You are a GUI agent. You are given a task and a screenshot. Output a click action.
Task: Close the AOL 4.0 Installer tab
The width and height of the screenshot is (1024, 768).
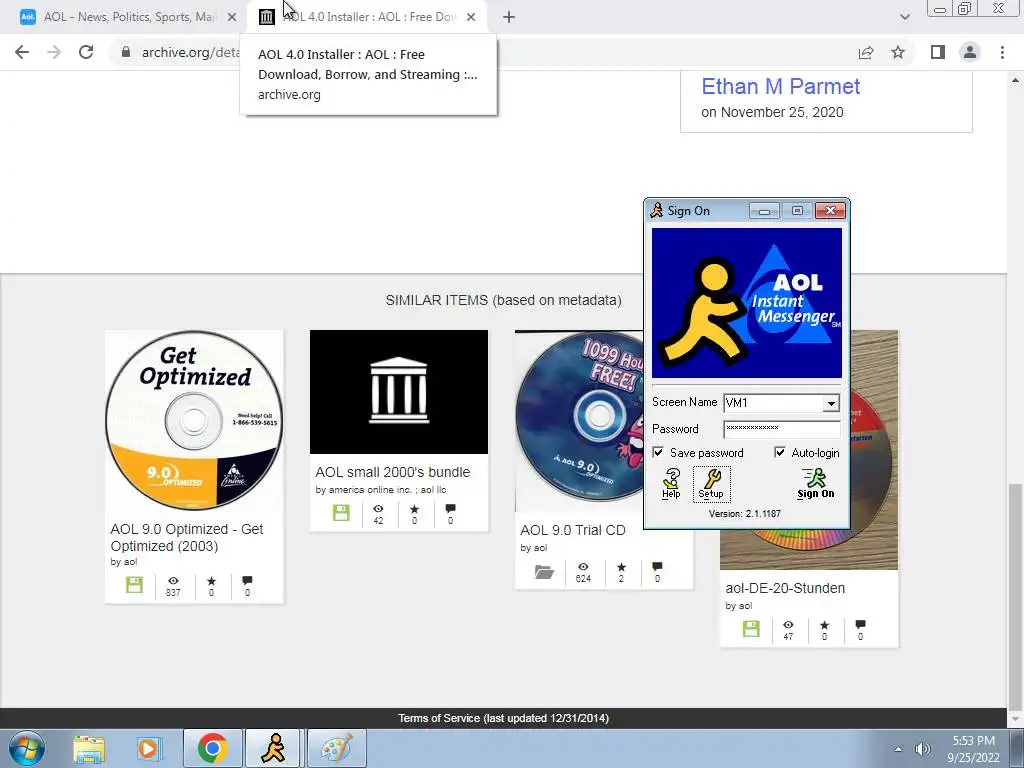click(471, 17)
